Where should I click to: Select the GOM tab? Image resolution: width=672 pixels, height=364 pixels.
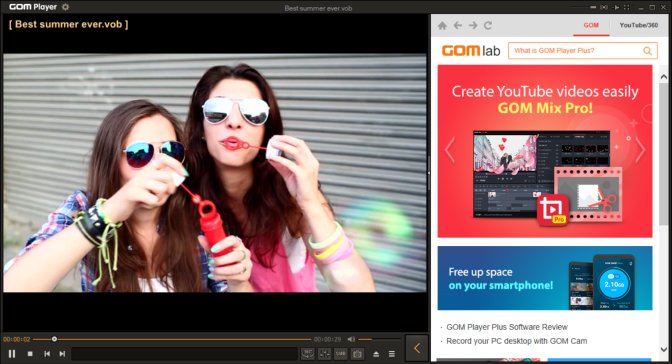coord(591,25)
